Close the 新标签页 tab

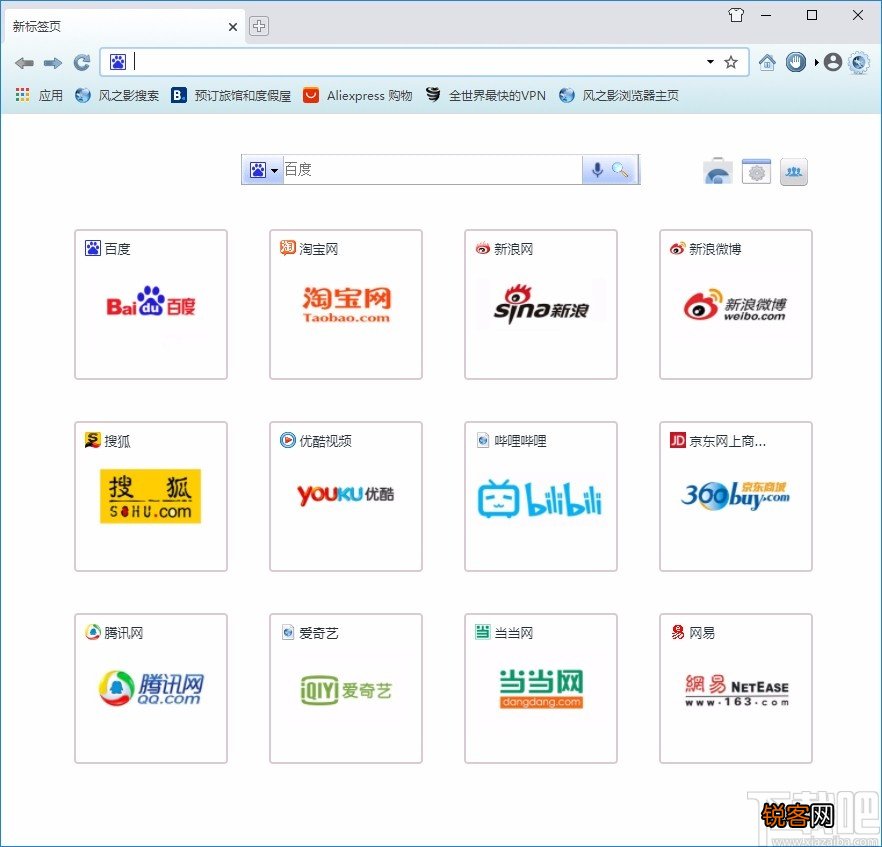(x=233, y=26)
